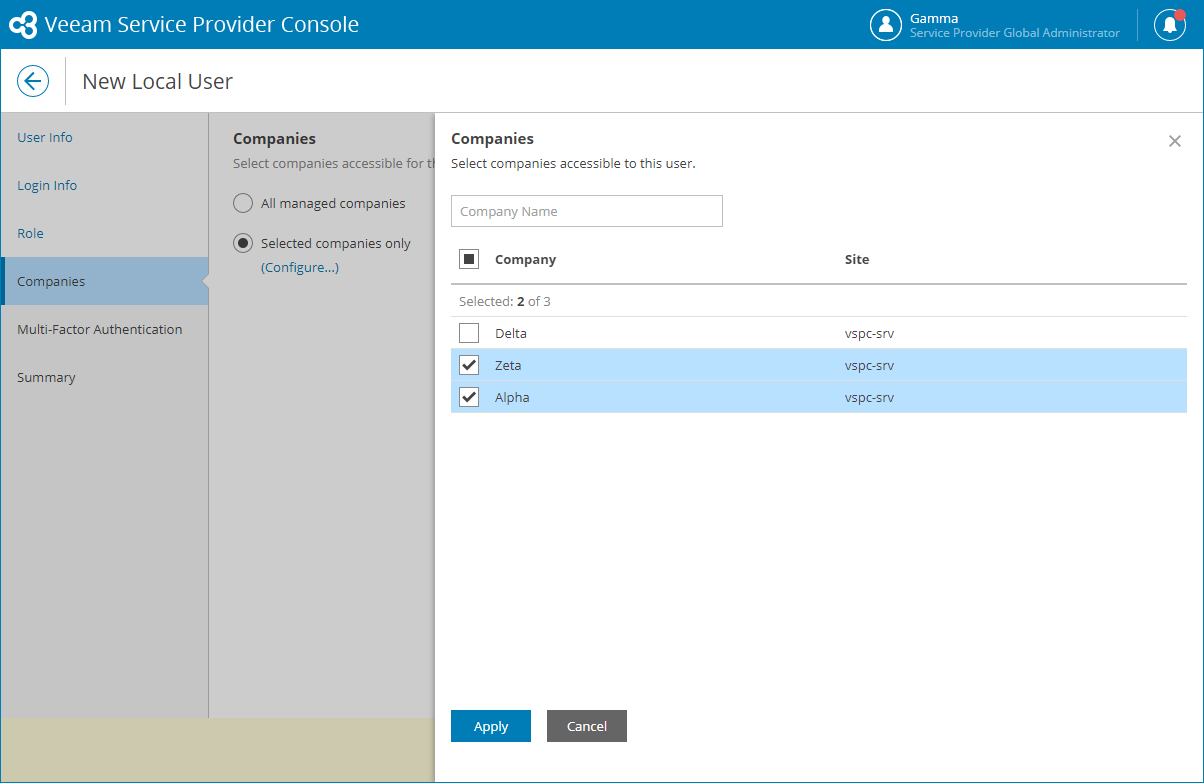Open the Multi-Factor Authentication step
This screenshot has width=1204, height=783.
click(100, 329)
